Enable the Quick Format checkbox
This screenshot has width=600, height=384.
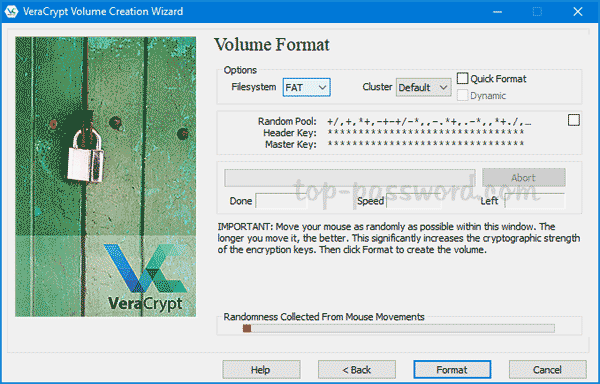pos(462,78)
